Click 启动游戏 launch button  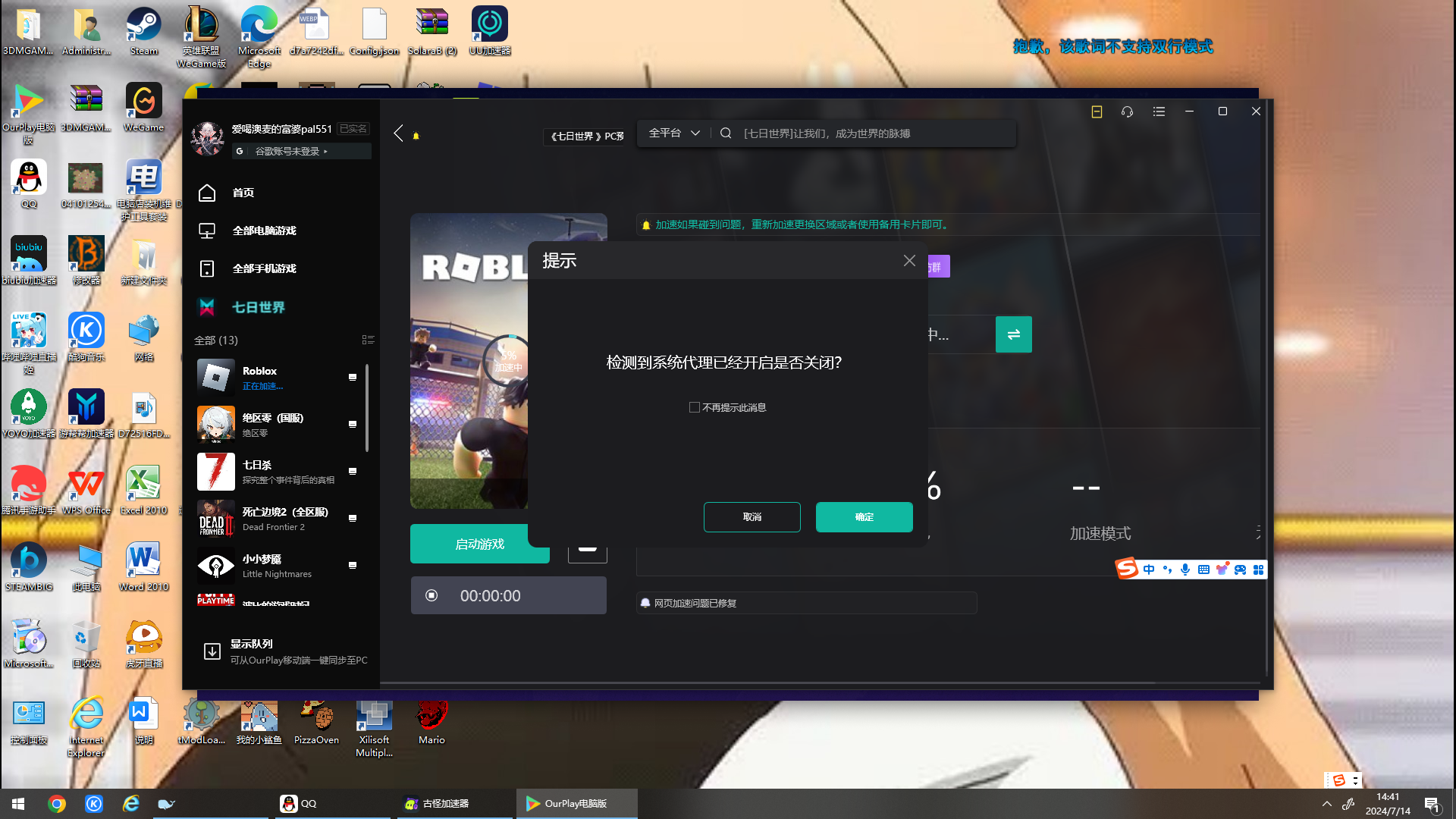pyautogui.click(x=479, y=544)
